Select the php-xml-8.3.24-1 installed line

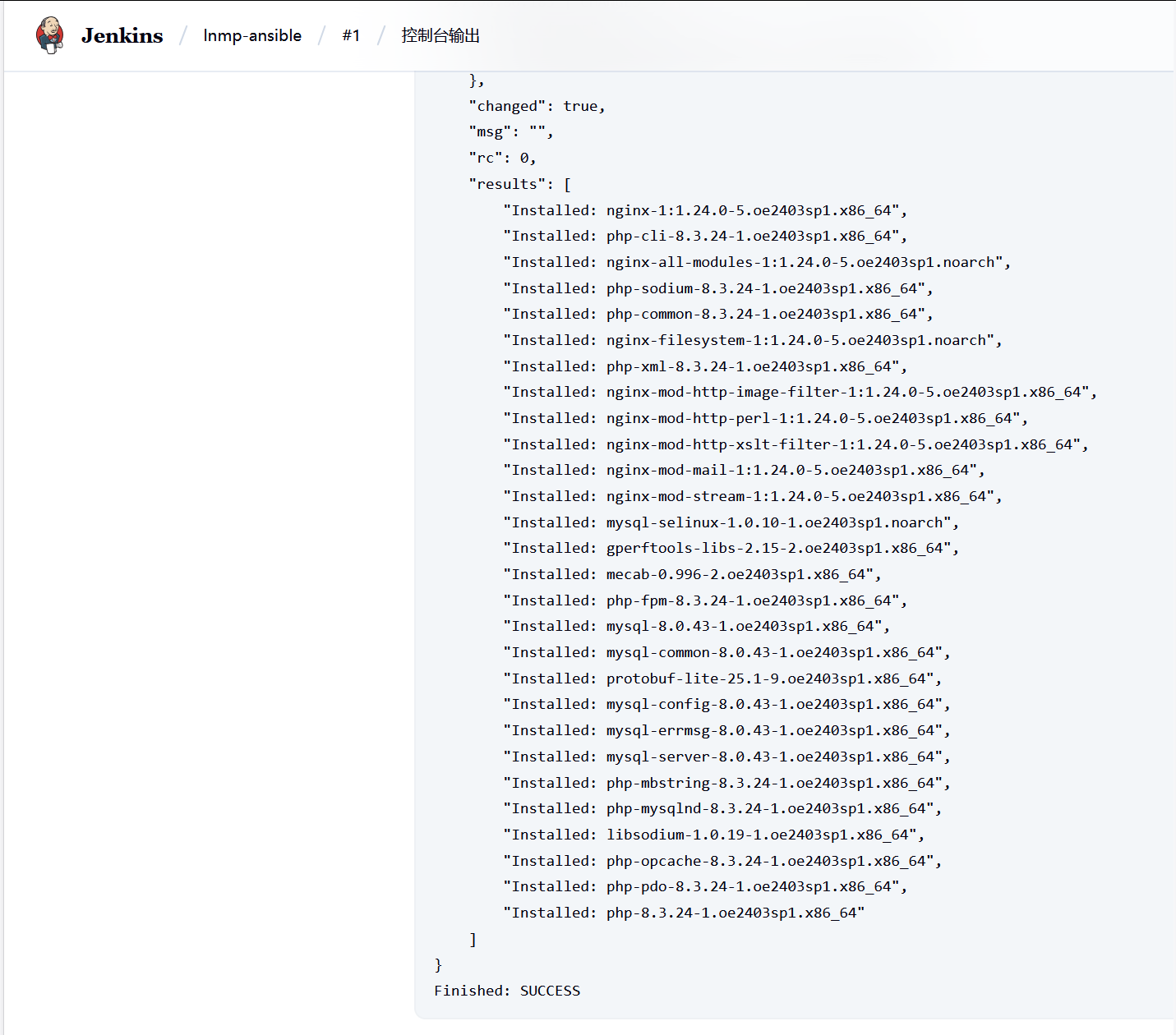pyautogui.click(x=705, y=366)
